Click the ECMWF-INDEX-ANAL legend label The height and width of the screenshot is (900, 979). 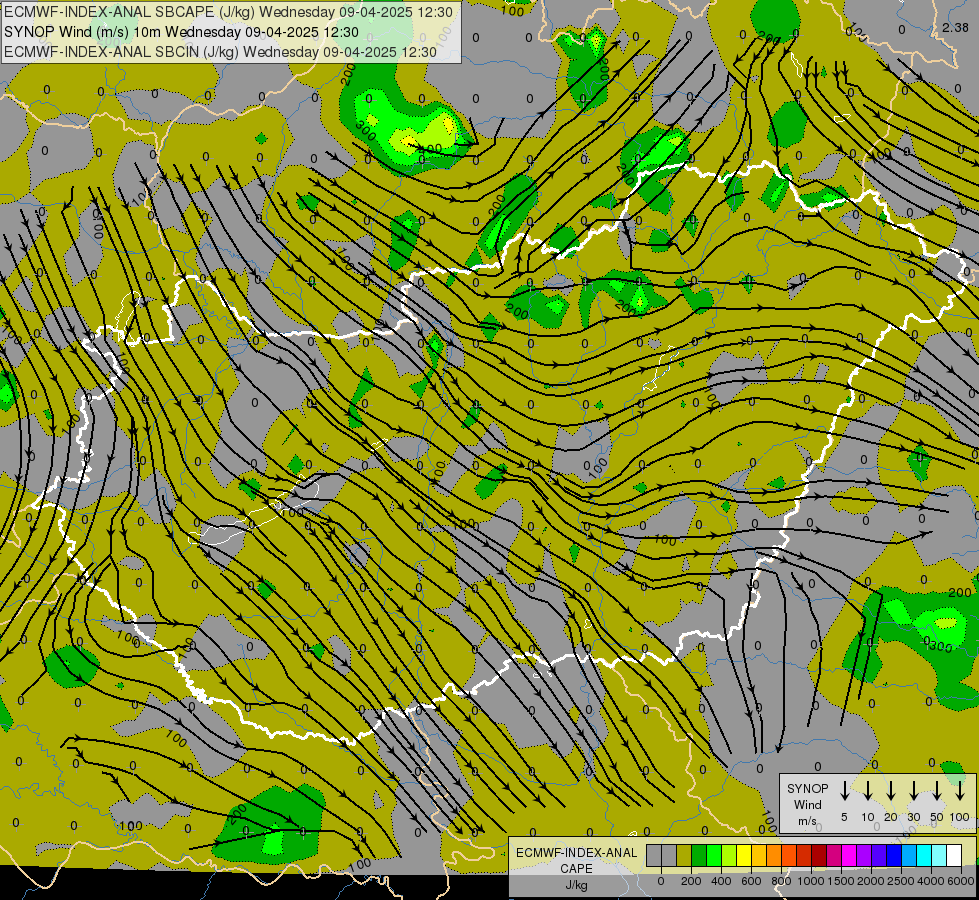577,853
